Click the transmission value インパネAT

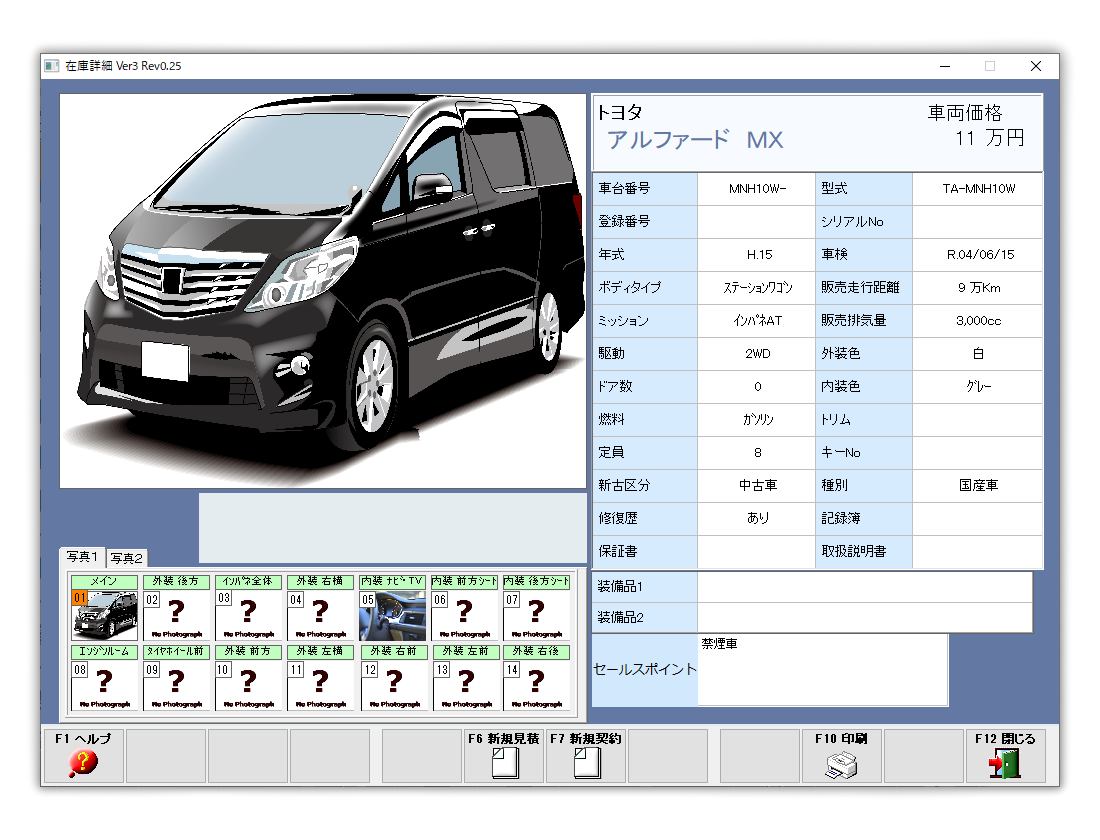point(757,321)
